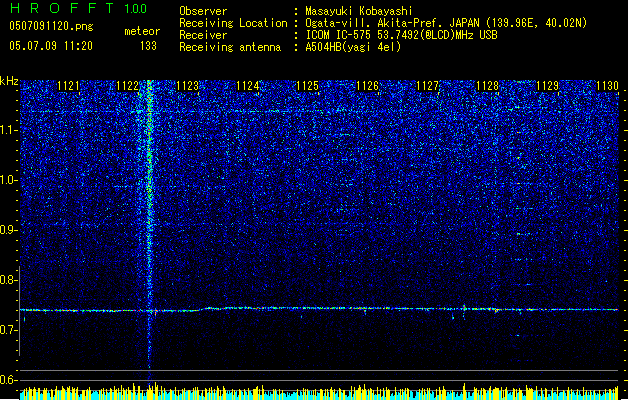
Task: Click time marker 1128
Action: [487, 86]
